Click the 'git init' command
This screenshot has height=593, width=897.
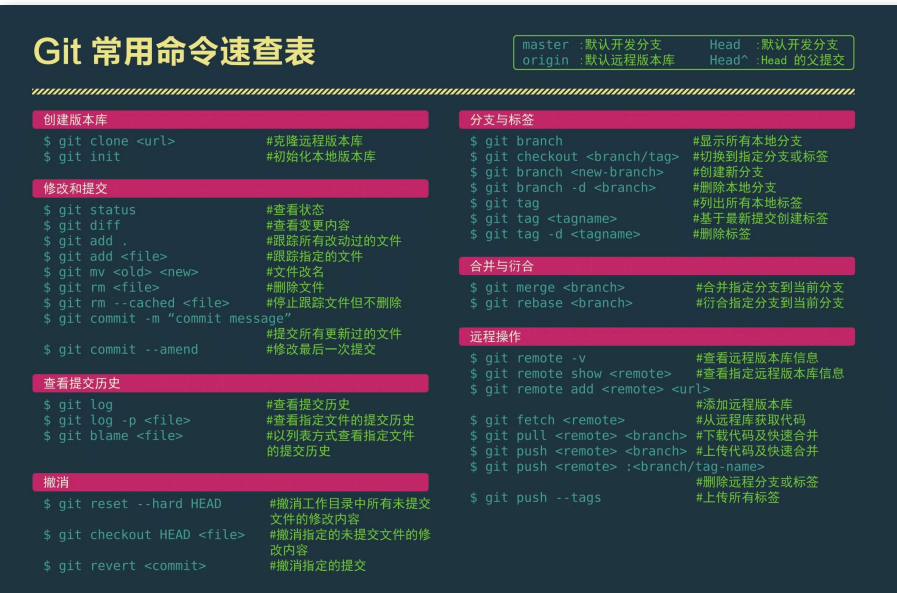[x=82, y=157]
